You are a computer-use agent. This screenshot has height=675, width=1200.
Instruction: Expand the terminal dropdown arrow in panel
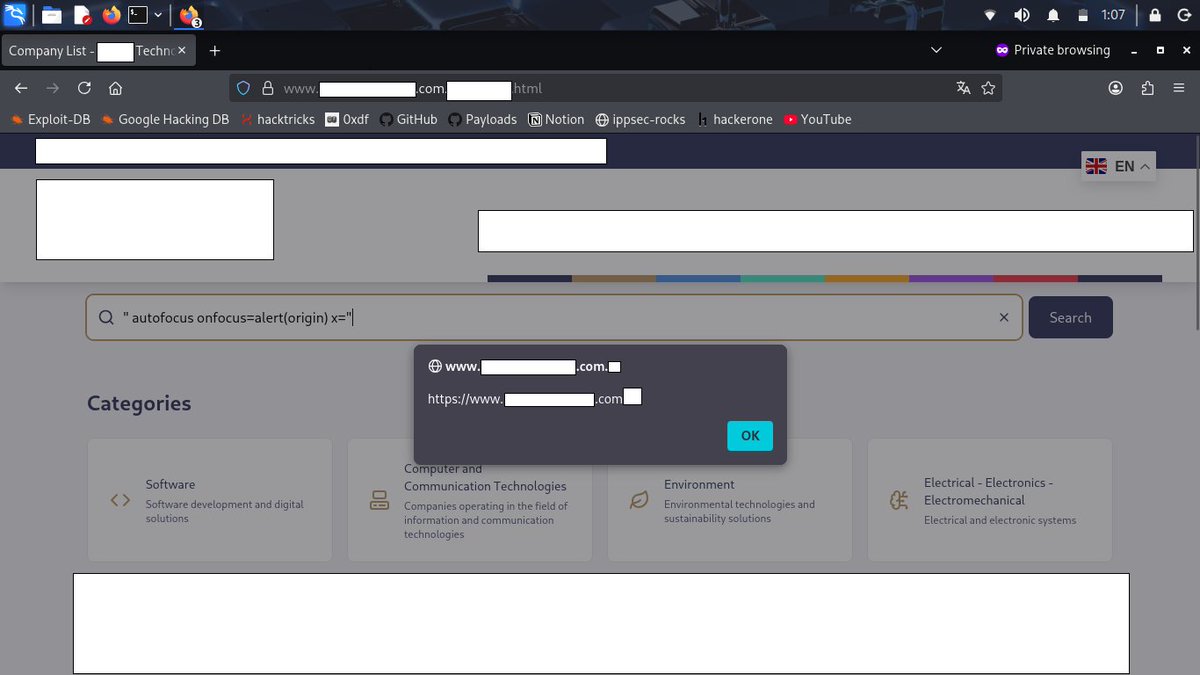click(x=158, y=15)
